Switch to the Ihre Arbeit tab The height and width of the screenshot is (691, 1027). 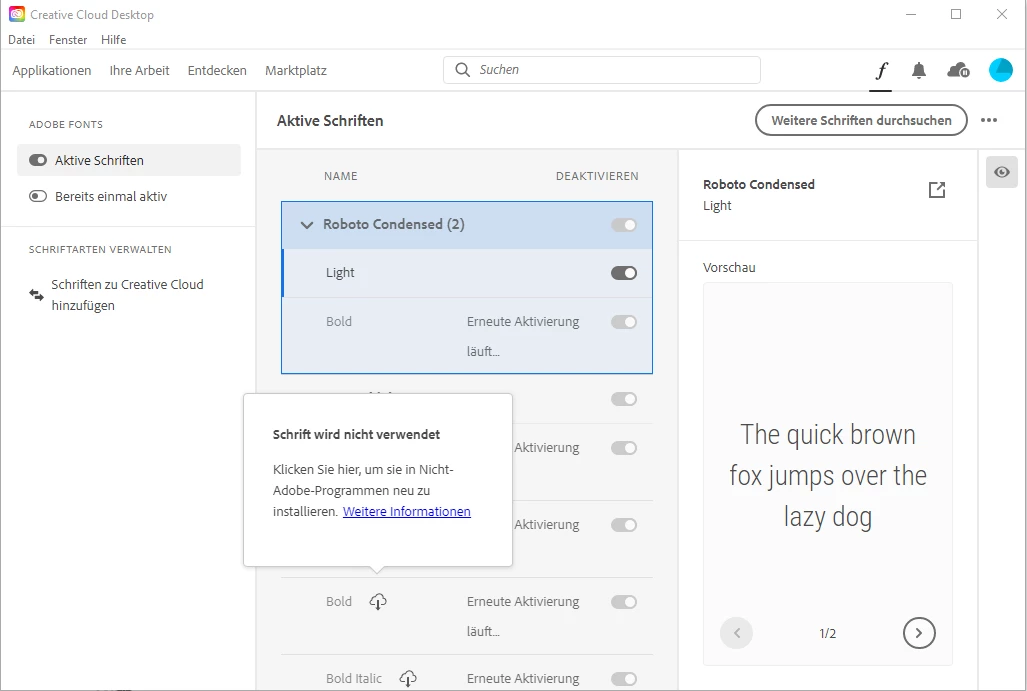coord(140,70)
